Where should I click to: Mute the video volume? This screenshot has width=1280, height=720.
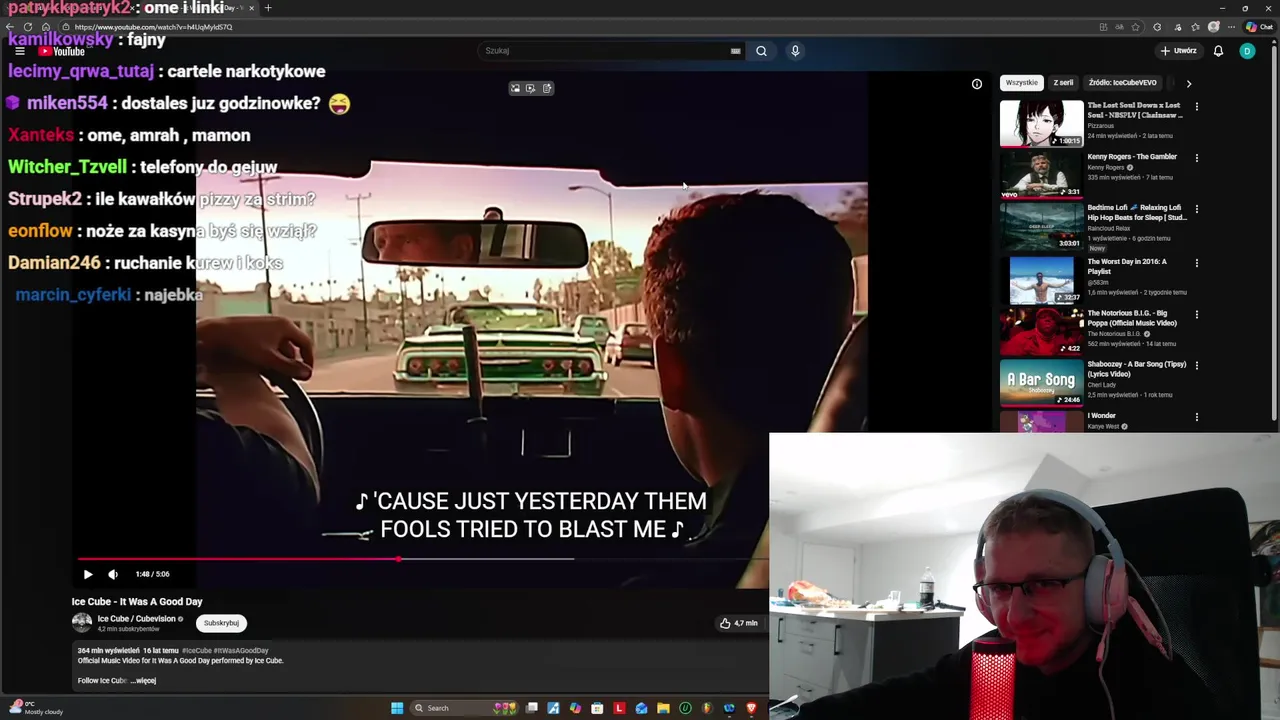click(x=113, y=574)
